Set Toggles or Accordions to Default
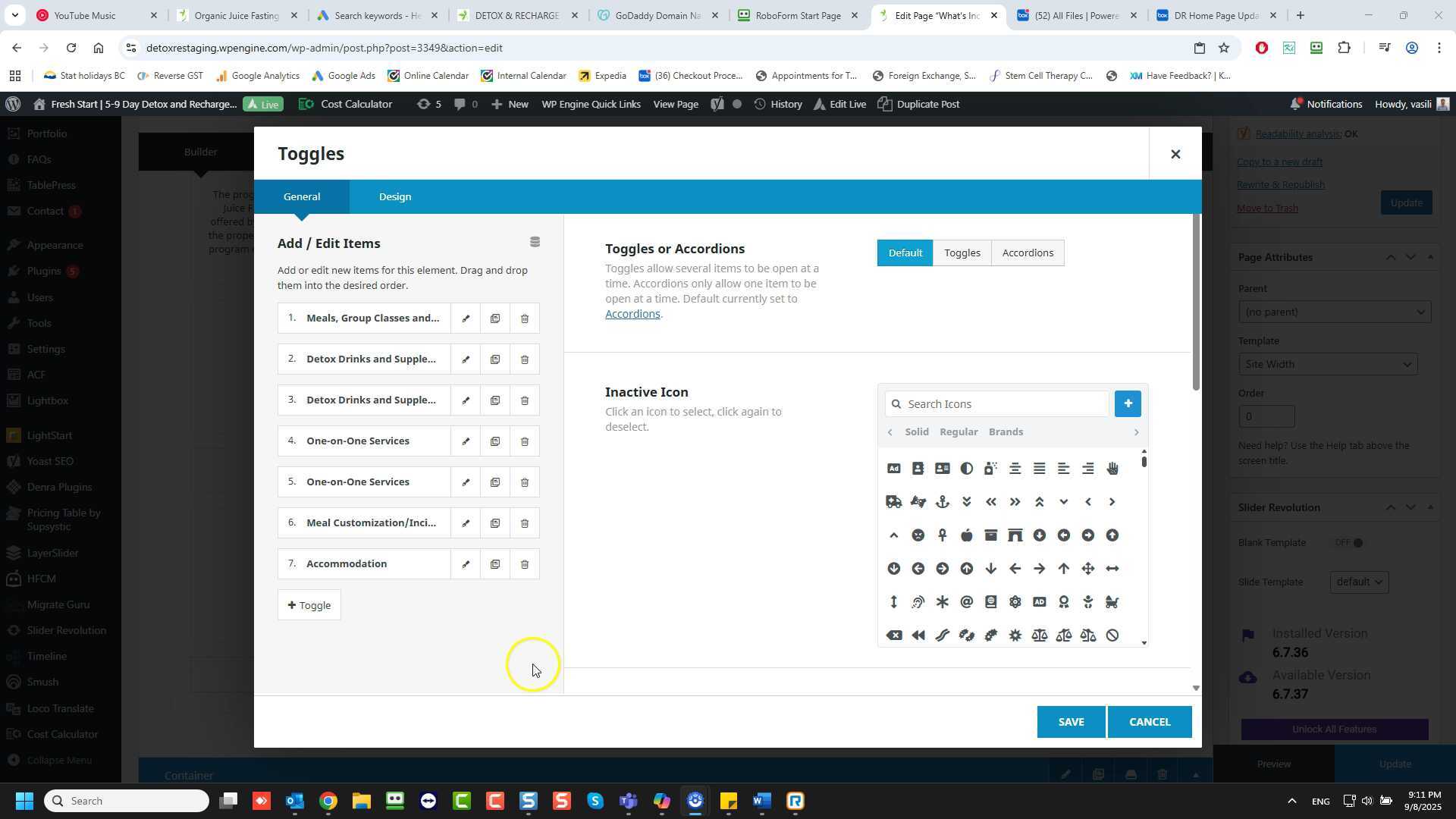This screenshot has width=1456, height=819. click(x=905, y=253)
